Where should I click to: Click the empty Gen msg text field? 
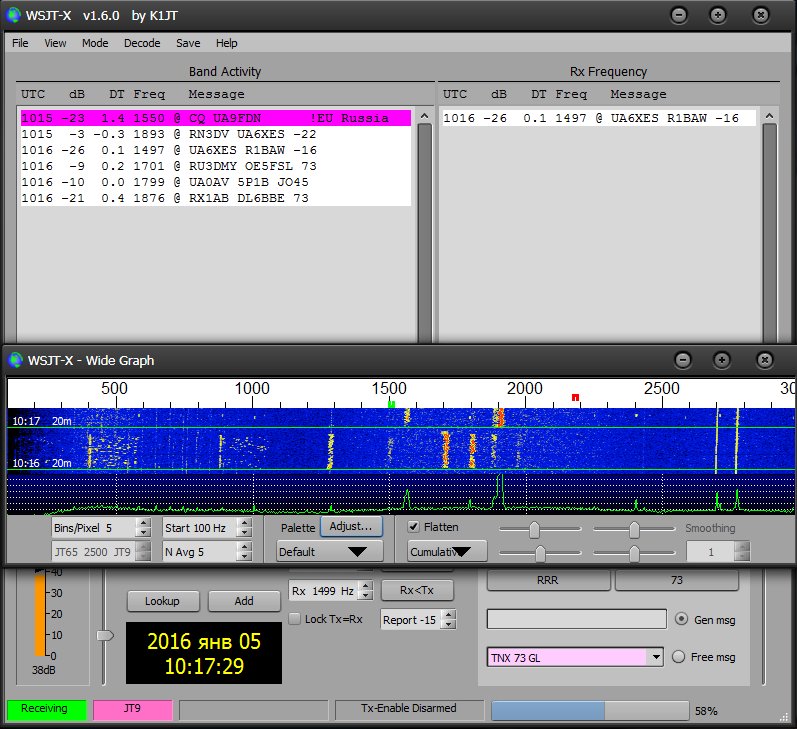pos(576,620)
